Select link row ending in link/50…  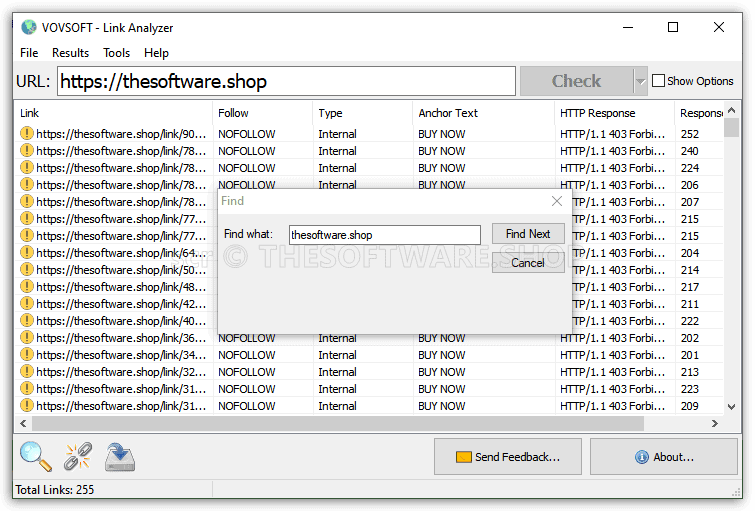(121, 270)
